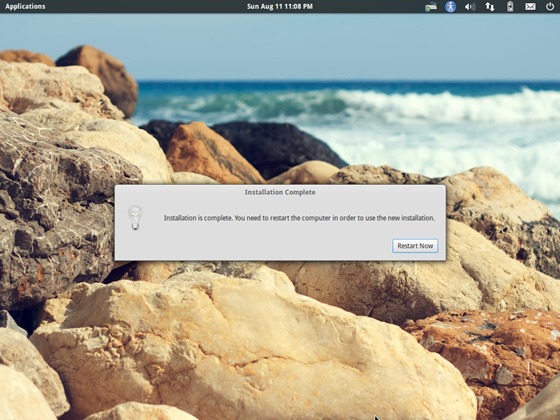Image resolution: width=560 pixels, height=420 pixels.
Task: Open the sound volume indicator
Action: [x=470, y=6]
